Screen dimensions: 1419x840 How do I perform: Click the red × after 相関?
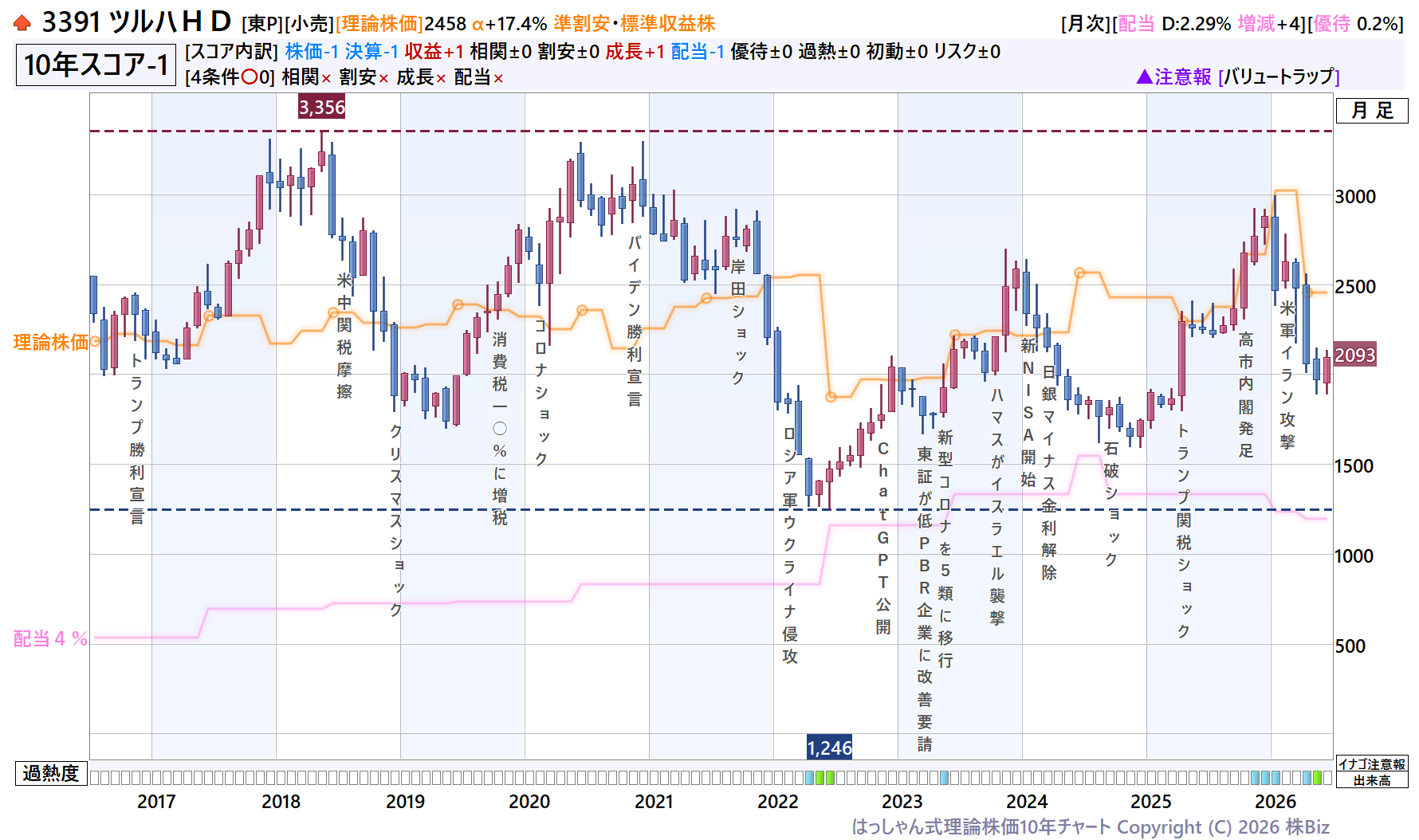(326, 78)
